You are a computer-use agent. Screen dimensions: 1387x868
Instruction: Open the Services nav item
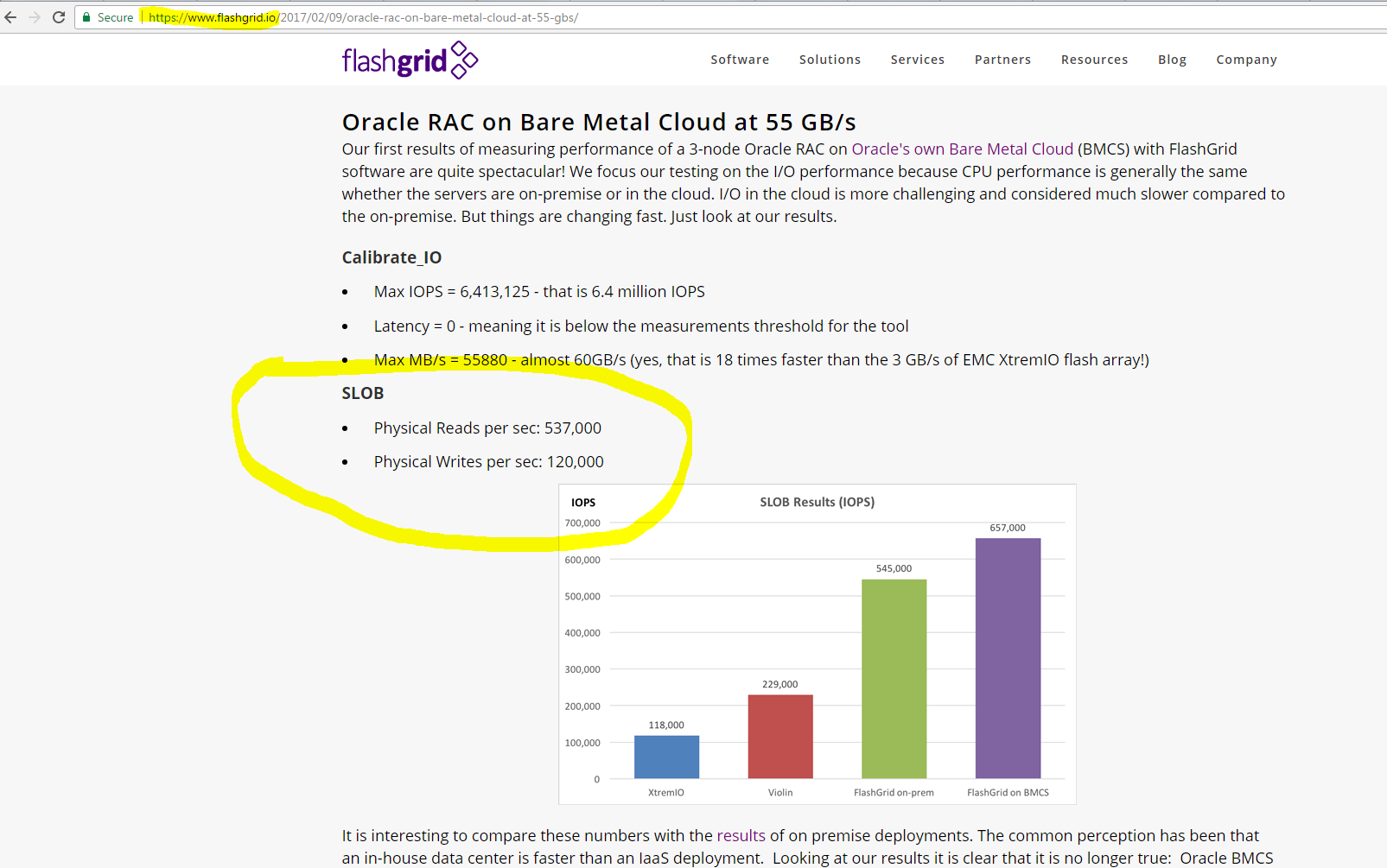click(x=917, y=60)
